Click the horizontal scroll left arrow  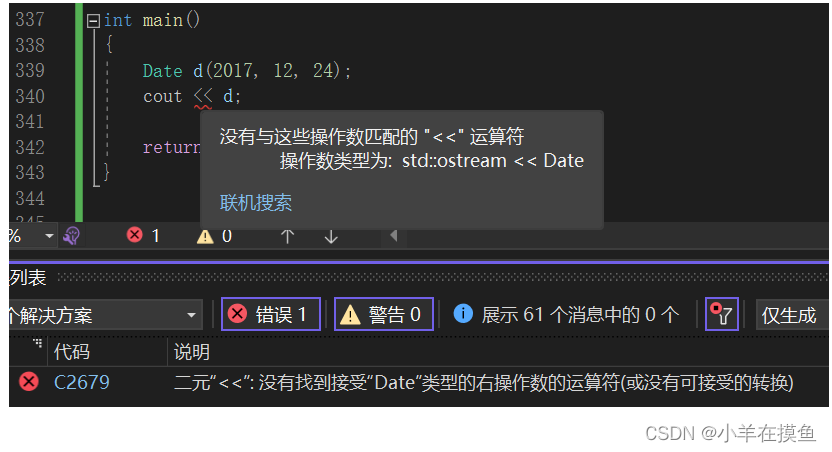coord(394,235)
